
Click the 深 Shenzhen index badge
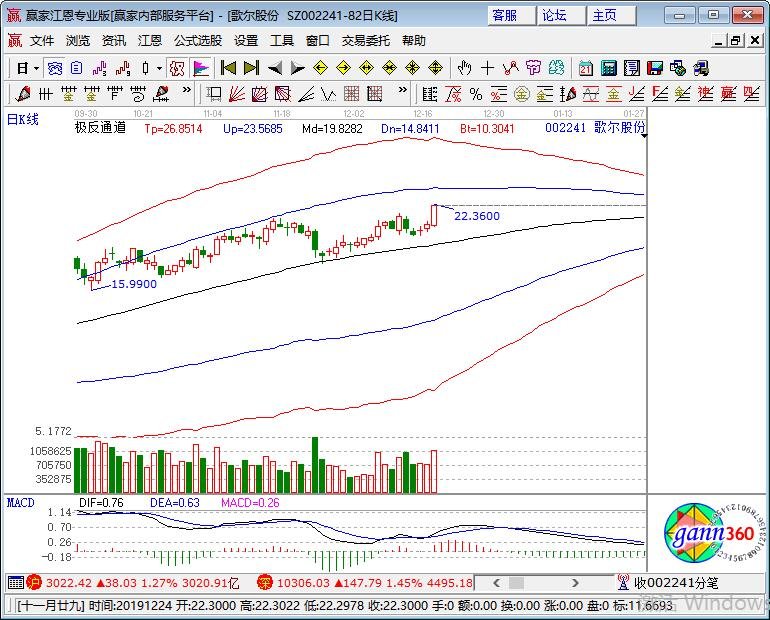(265, 583)
